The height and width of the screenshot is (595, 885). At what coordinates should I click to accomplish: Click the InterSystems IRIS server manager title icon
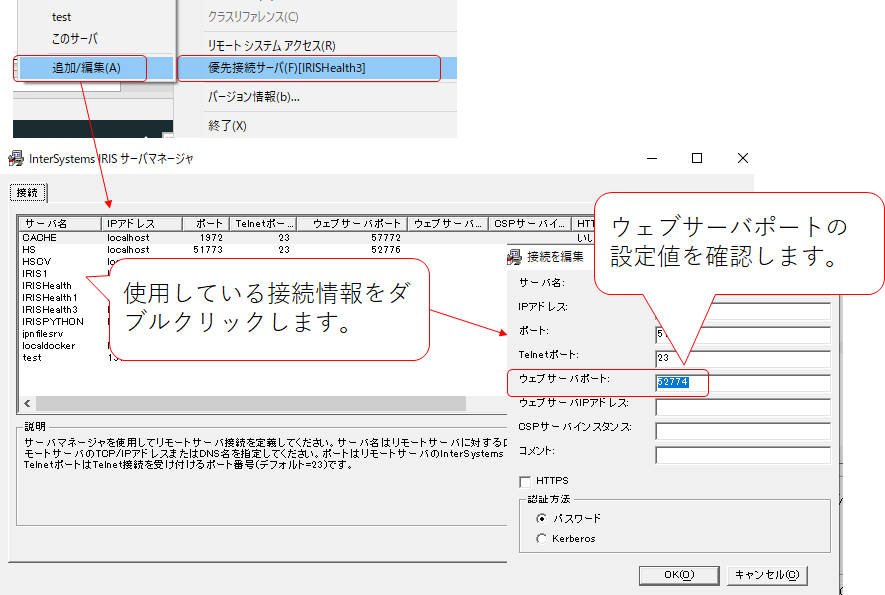point(15,158)
